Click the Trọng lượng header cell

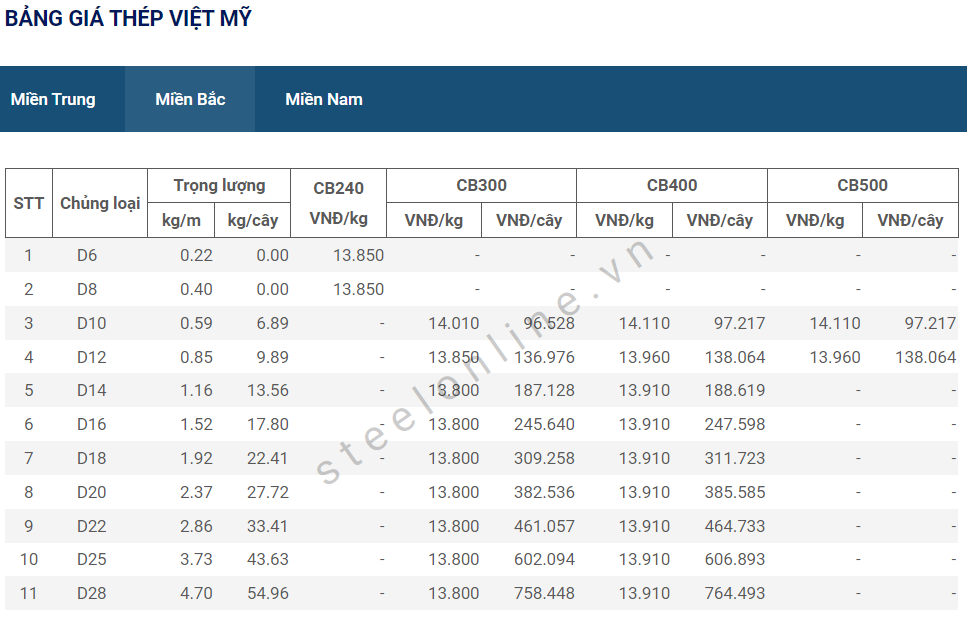click(x=219, y=186)
